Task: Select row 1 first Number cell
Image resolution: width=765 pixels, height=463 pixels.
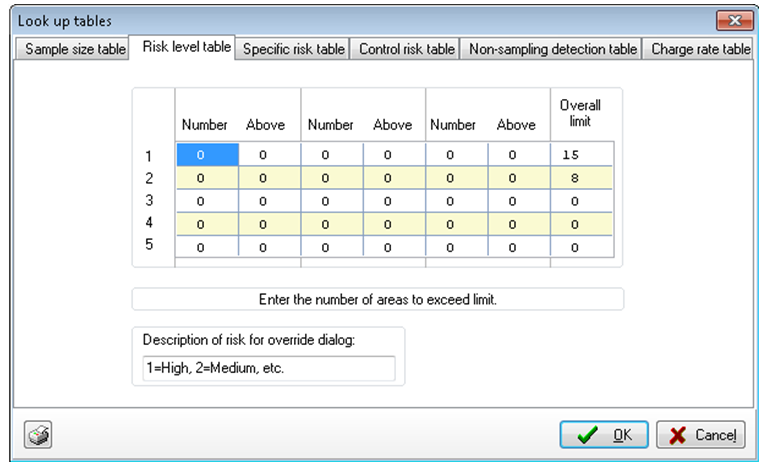Action: (207, 155)
